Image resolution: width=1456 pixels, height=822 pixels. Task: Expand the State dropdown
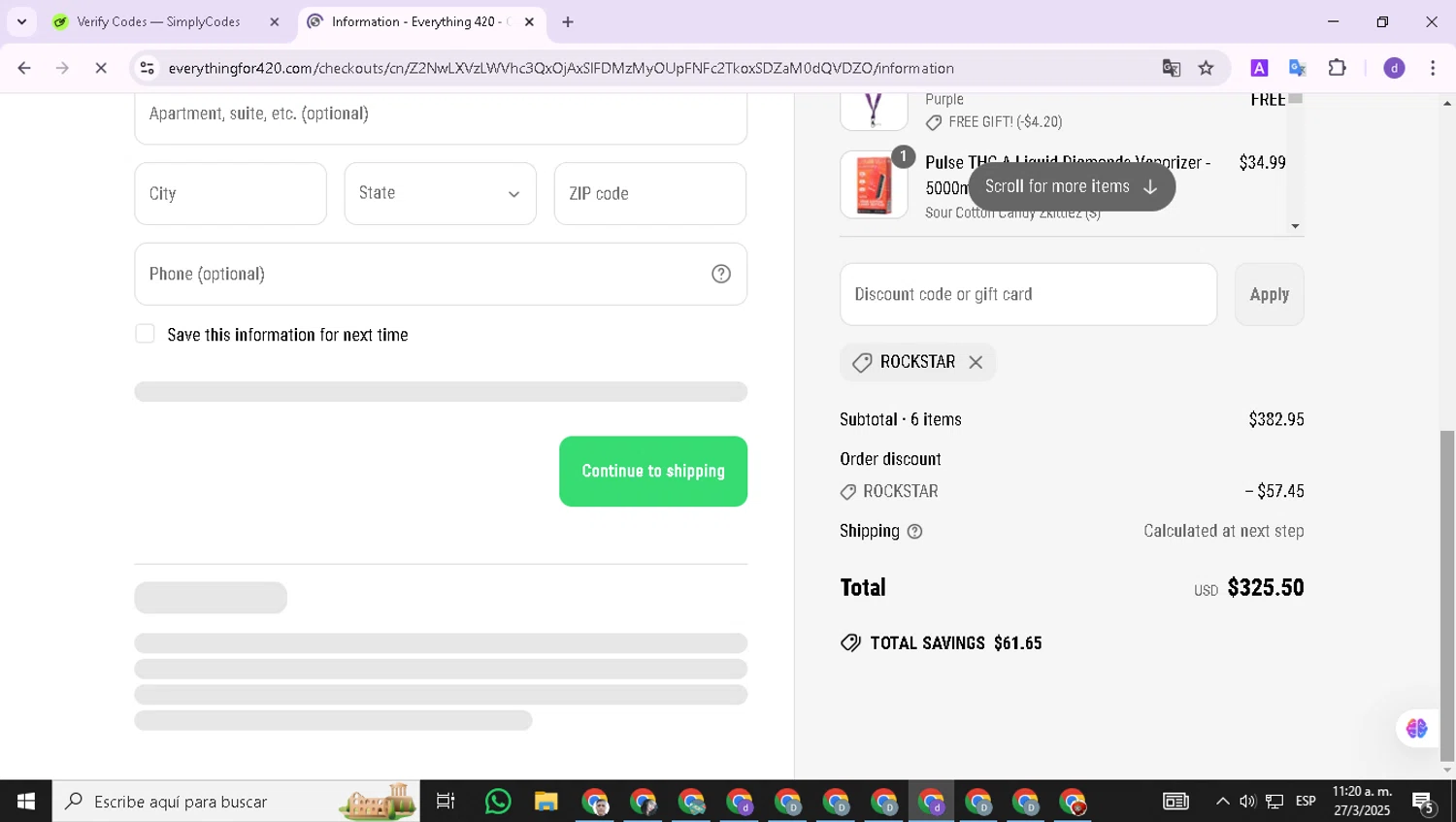pos(441,193)
